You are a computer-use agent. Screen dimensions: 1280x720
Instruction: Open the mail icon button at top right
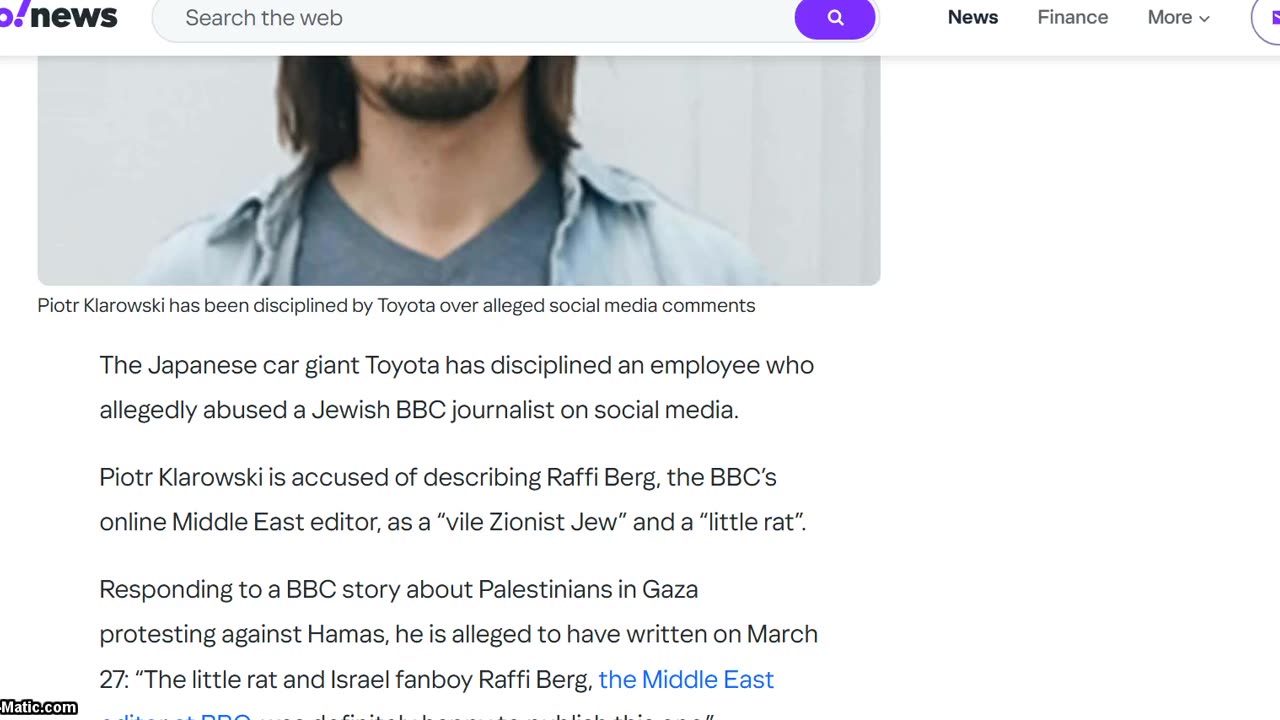[x=1266, y=18]
